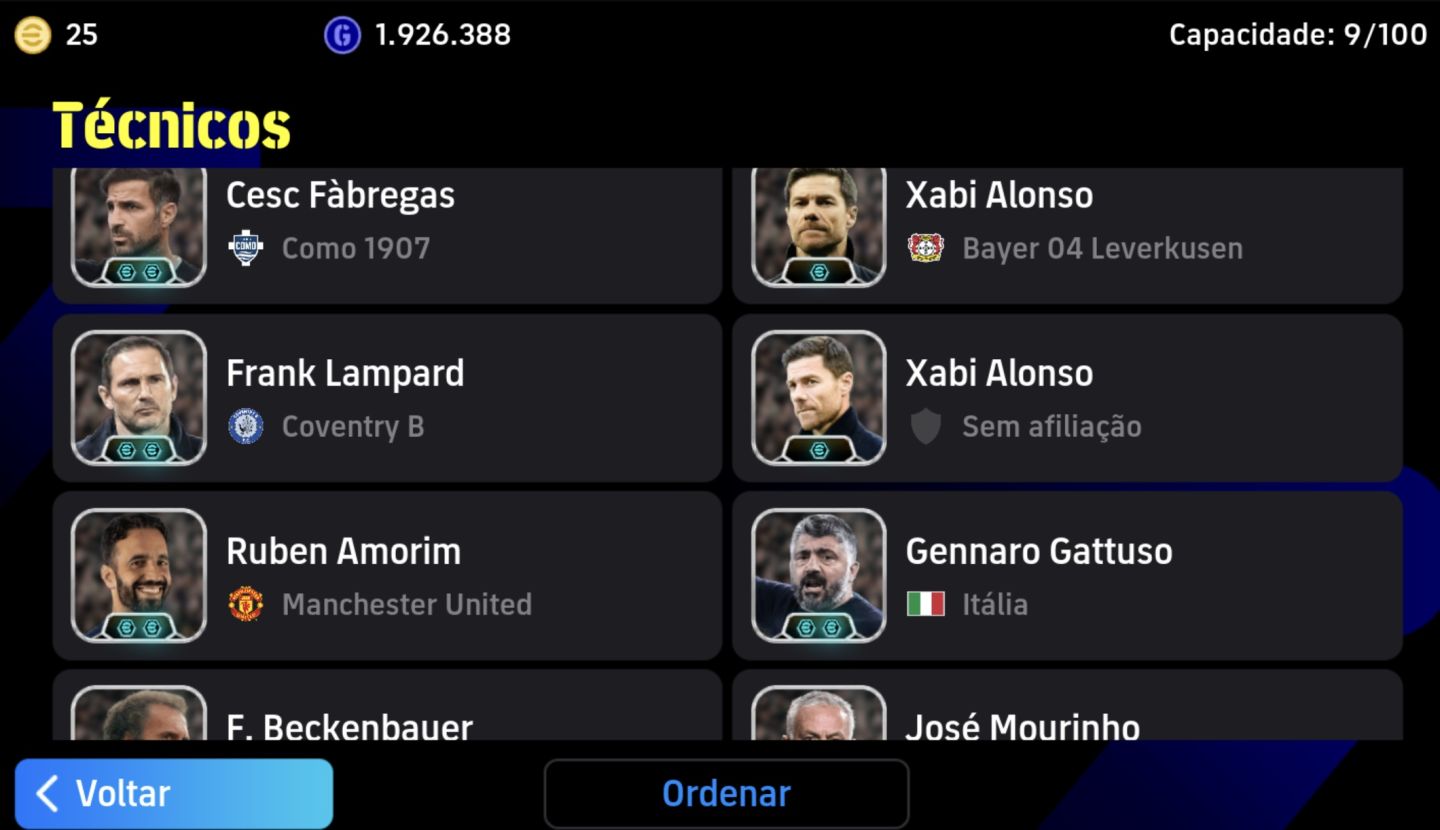The width and height of the screenshot is (1440, 830).
Task: Open Cesc Fàbregas manager portrait
Action: click(x=139, y=226)
